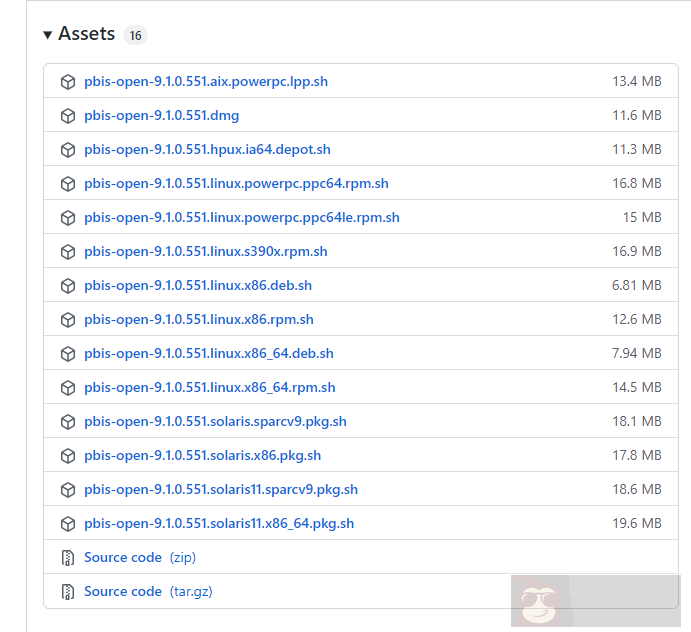Screen dimensions: 691x632
Task: Click the 18.1 MB file size
Action: 637,421
